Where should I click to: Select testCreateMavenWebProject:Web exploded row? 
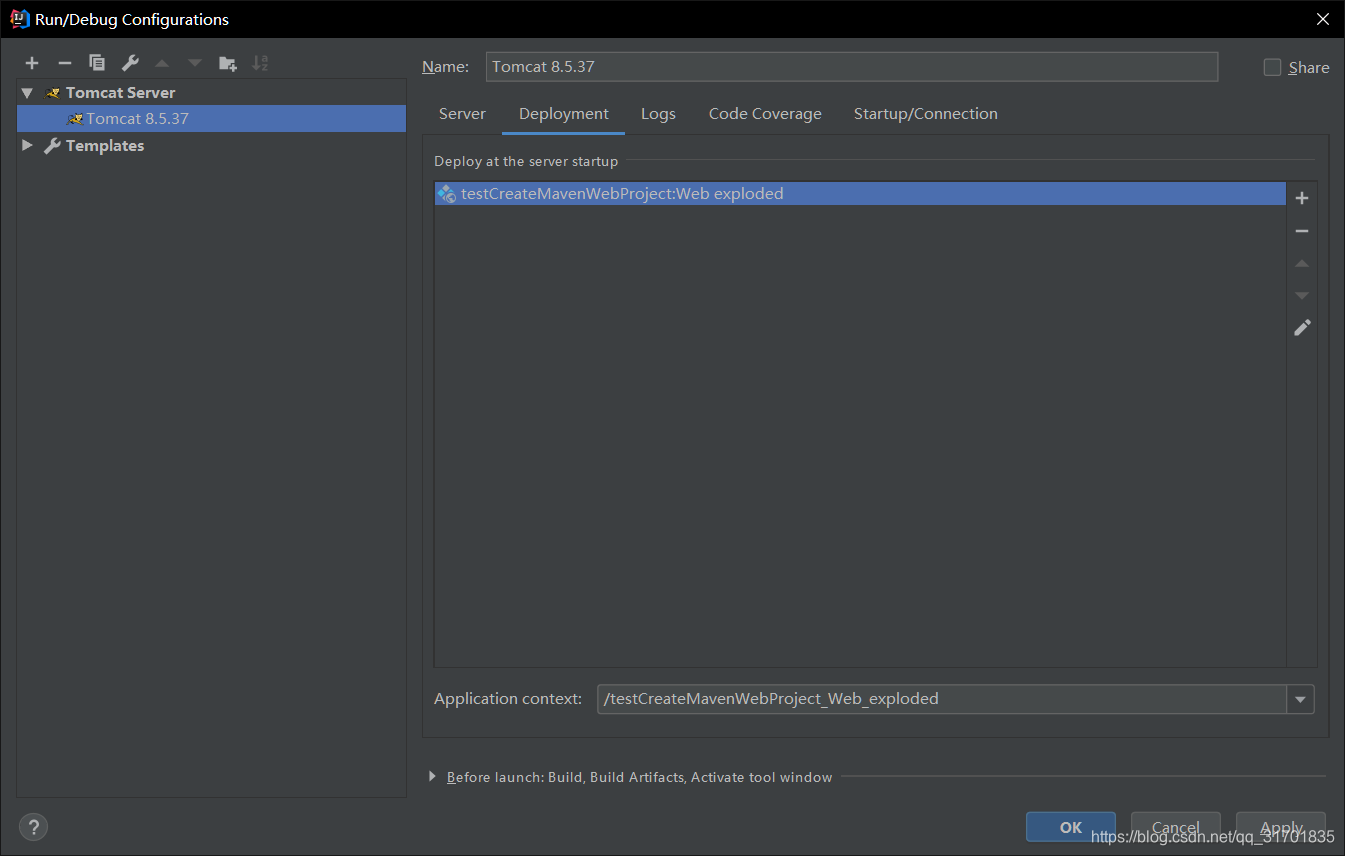(x=860, y=193)
